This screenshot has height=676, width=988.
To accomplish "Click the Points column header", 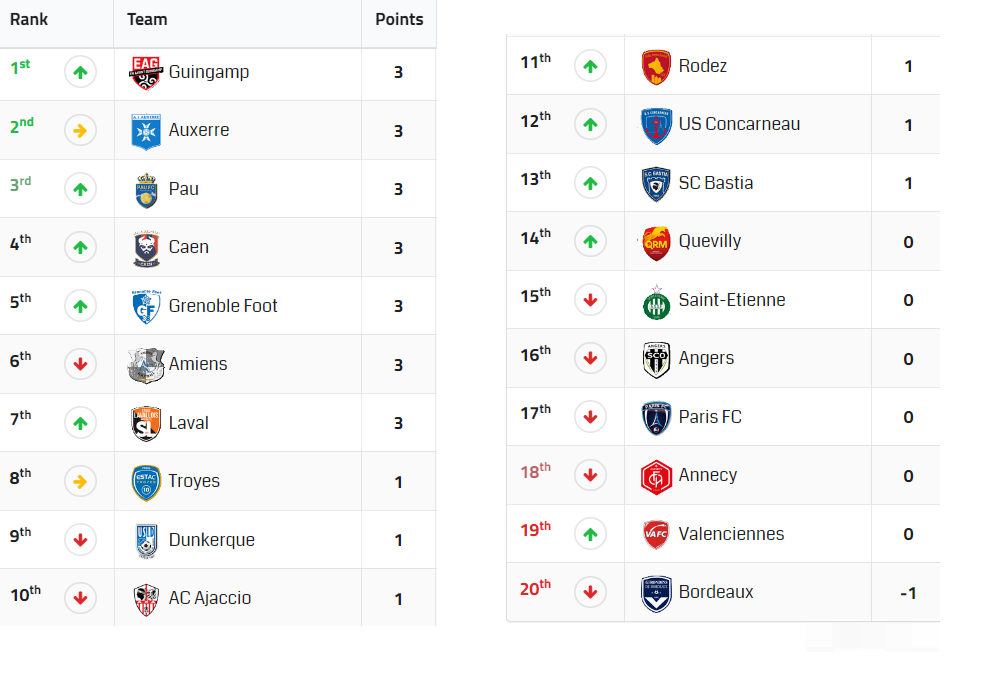I will (x=399, y=20).
